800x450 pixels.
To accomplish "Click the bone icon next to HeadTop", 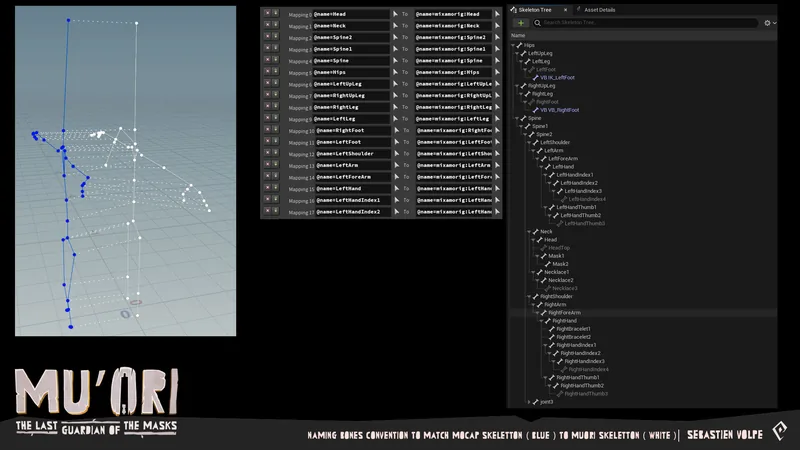I will pyautogui.click(x=544, y=247).
